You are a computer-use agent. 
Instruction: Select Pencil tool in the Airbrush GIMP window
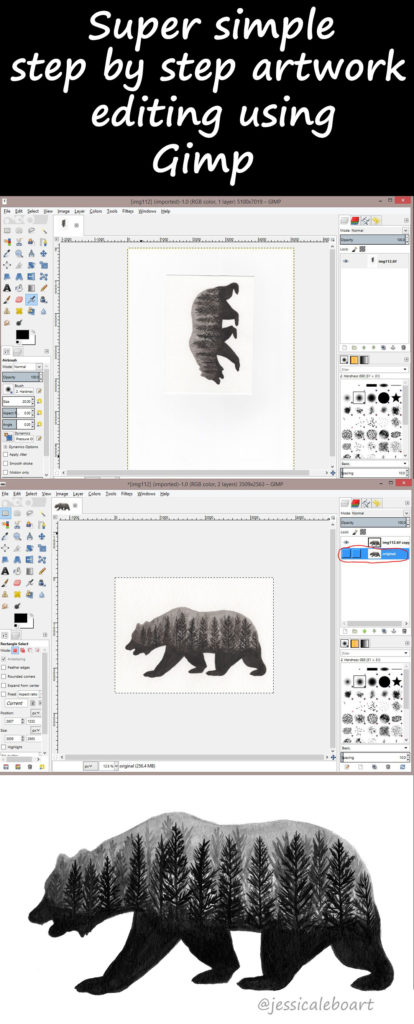(44, 288)
